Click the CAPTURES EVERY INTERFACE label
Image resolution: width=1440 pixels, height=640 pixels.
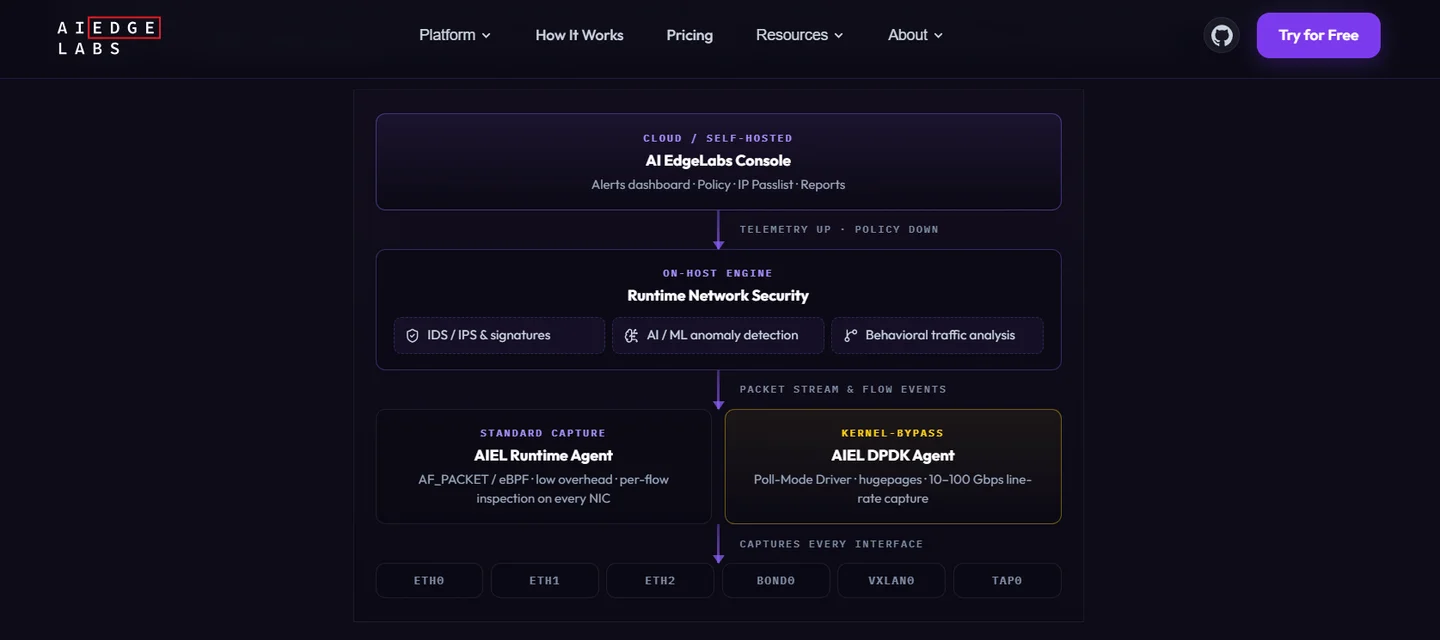pos(831,545)
